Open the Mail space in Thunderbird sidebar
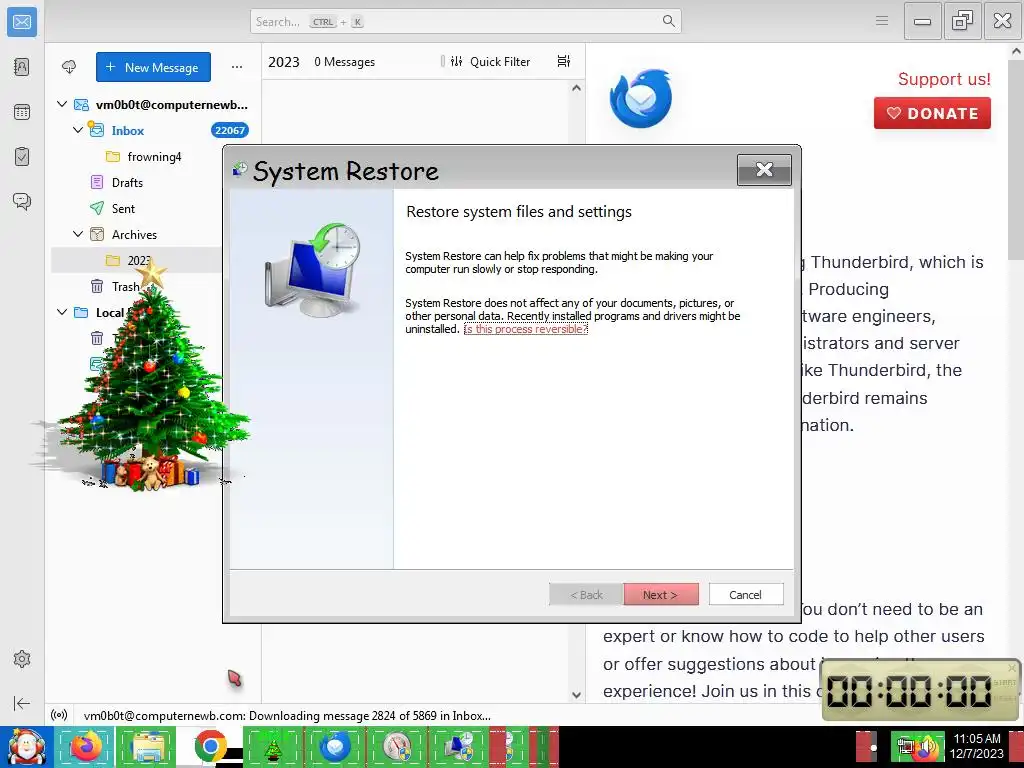This screenshot has width=1024, height=768. coord(22,22)
